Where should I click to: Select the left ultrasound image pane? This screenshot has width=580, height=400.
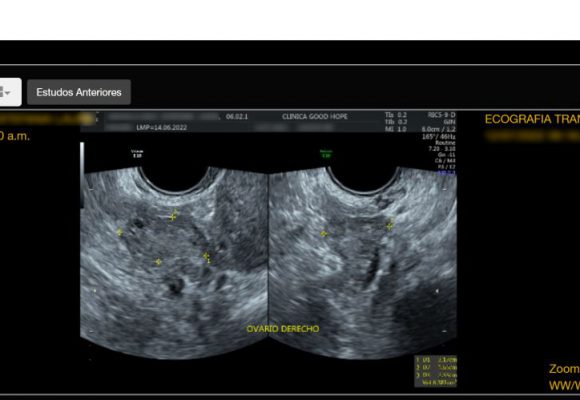click(x=174, y=262)
